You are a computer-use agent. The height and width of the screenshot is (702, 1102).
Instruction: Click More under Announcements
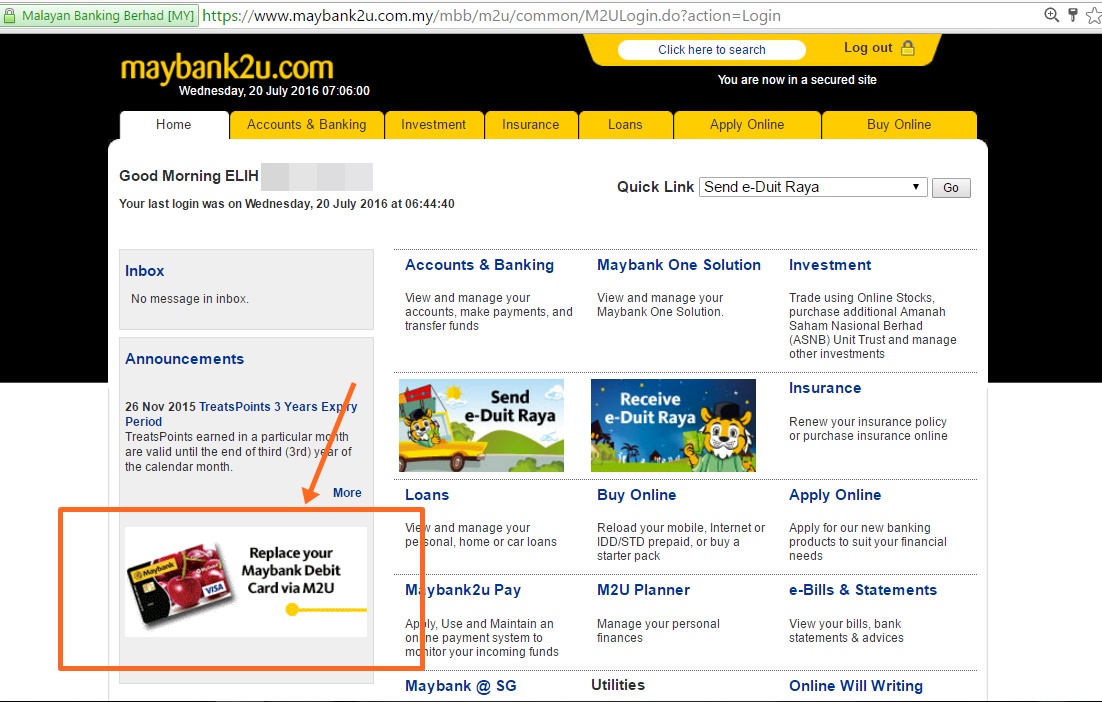pos(347,493)
